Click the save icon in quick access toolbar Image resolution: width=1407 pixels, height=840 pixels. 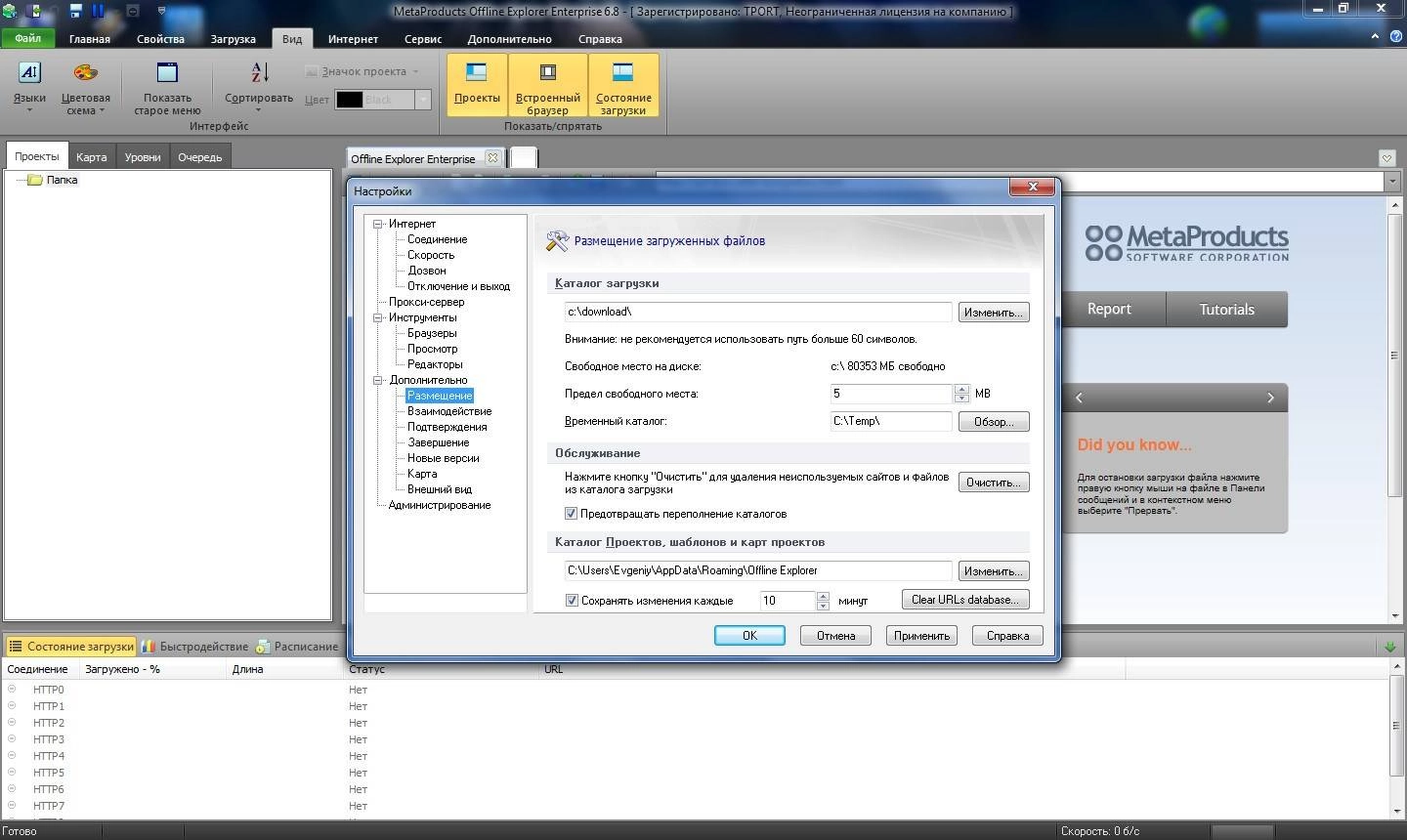pos(75,11)
